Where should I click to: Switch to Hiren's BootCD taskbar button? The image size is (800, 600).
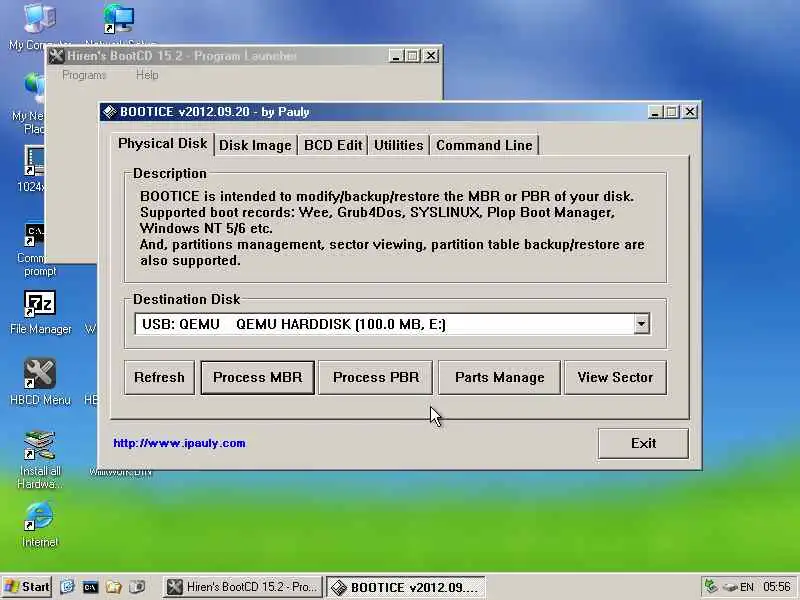click(x=243, y=587)
